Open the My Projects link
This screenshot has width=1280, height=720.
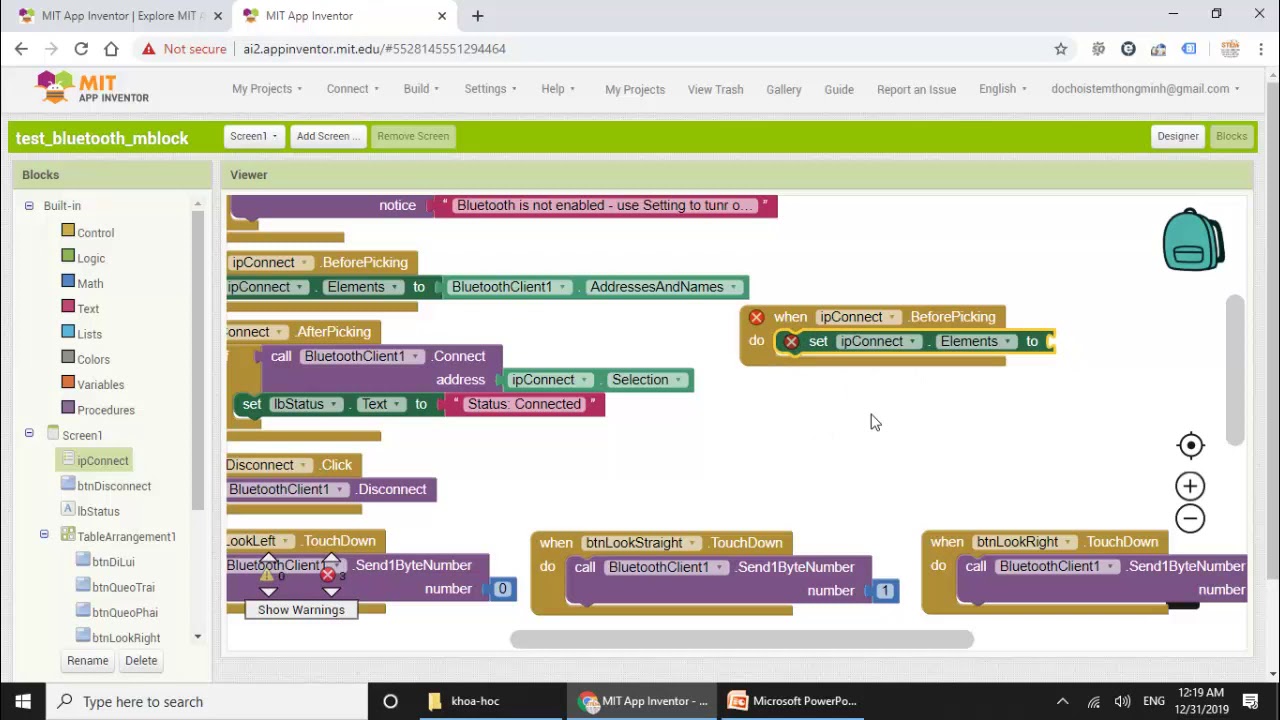point(635,89)
